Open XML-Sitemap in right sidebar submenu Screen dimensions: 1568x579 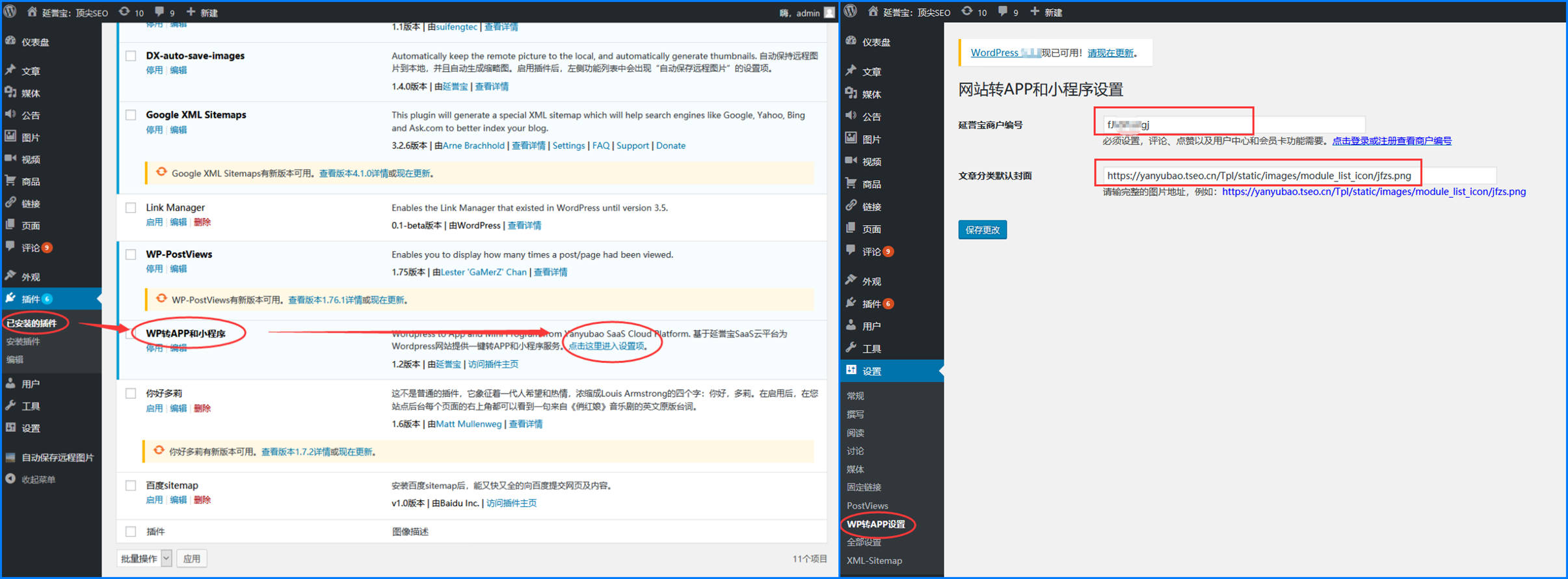[x=874, y=561]
